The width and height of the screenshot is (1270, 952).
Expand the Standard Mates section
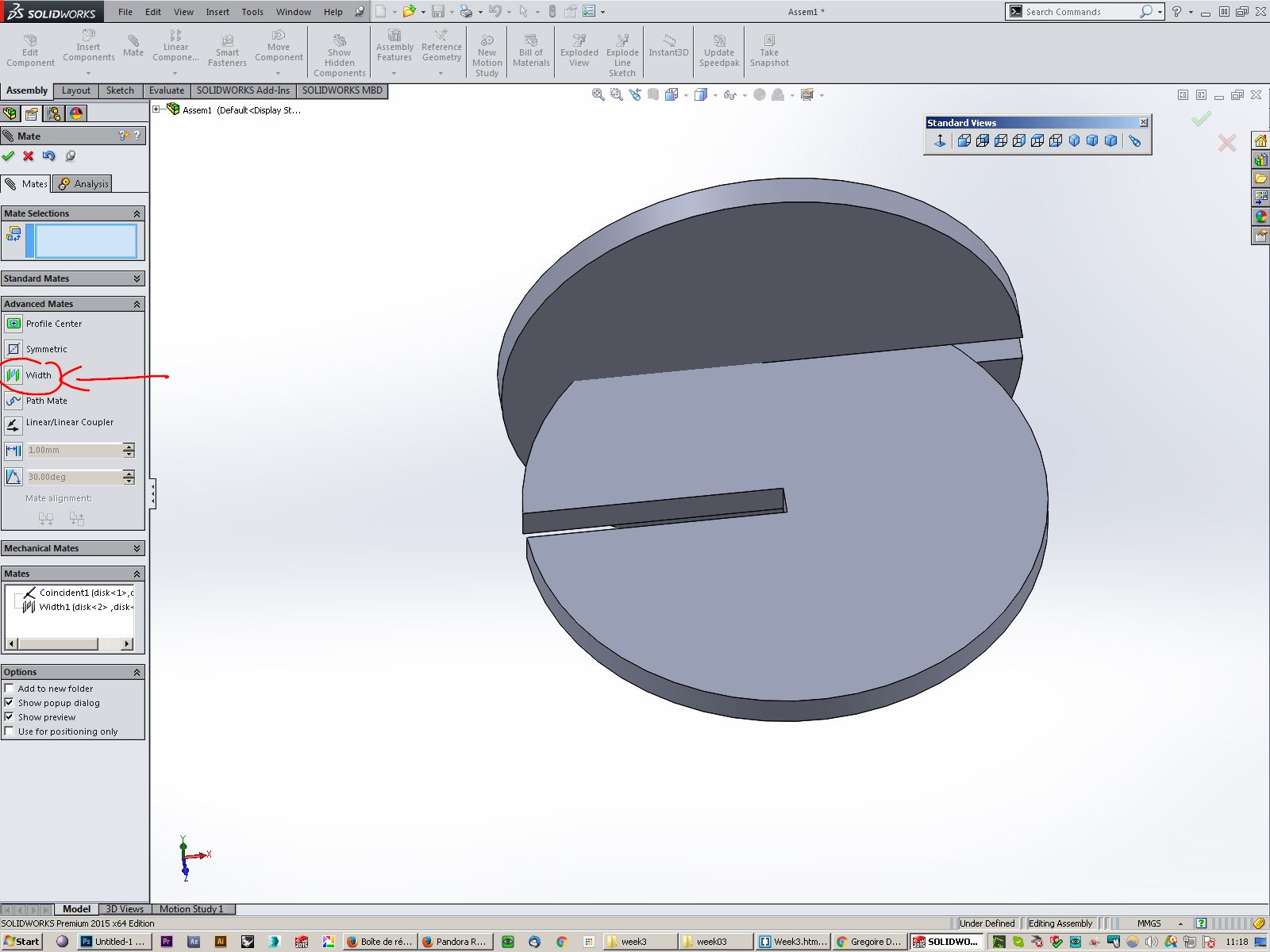tap(137, 278)
